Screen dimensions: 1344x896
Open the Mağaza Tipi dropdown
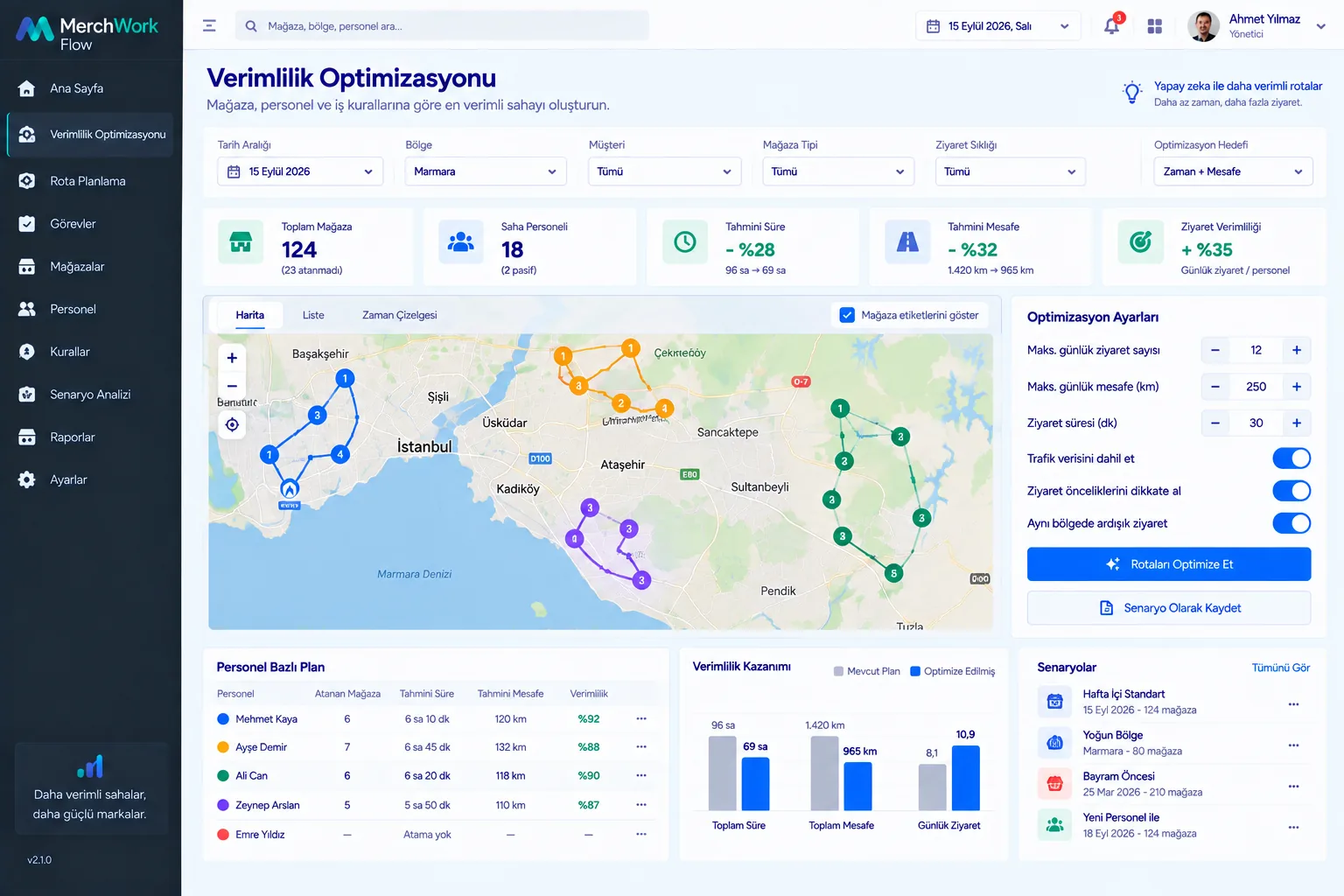click(x=838, y=171)
